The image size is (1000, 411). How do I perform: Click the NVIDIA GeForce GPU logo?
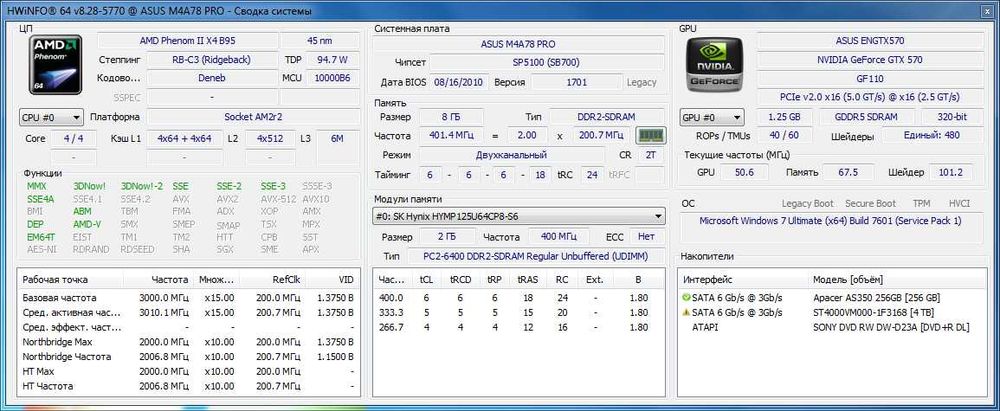click(714, 64)
